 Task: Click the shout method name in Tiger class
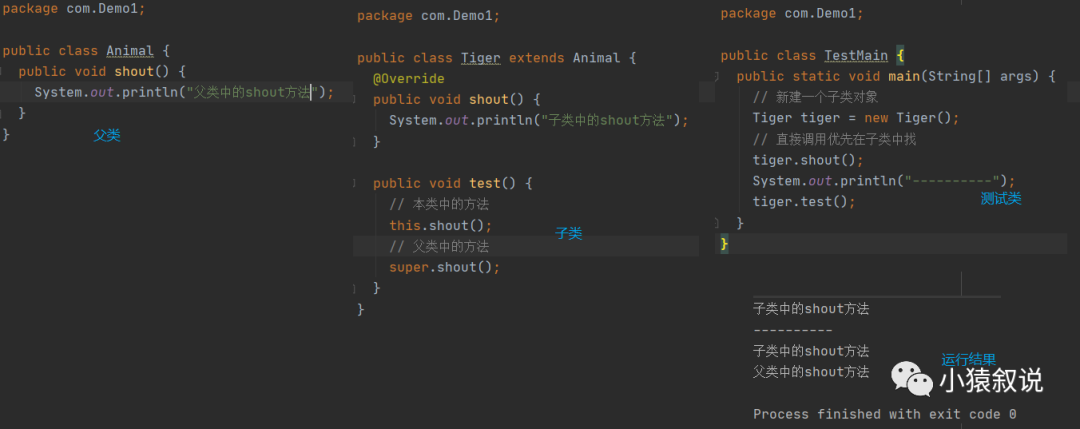[x=490, y=100]
